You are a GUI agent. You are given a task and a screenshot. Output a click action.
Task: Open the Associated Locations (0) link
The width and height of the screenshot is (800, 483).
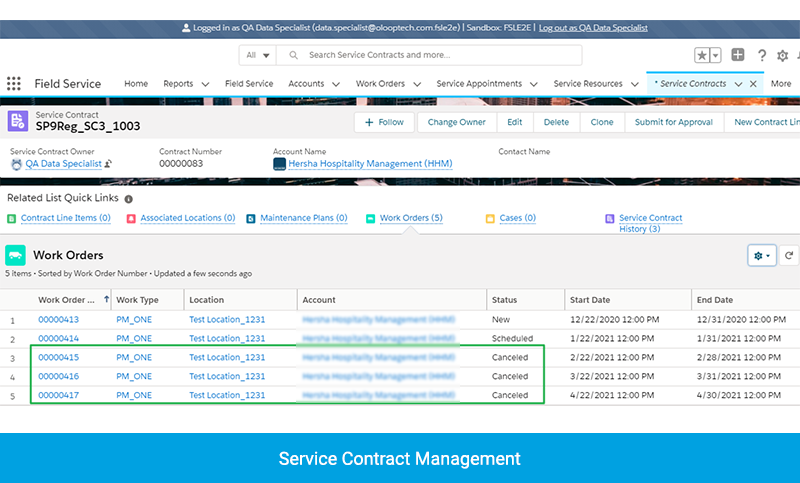188,218
